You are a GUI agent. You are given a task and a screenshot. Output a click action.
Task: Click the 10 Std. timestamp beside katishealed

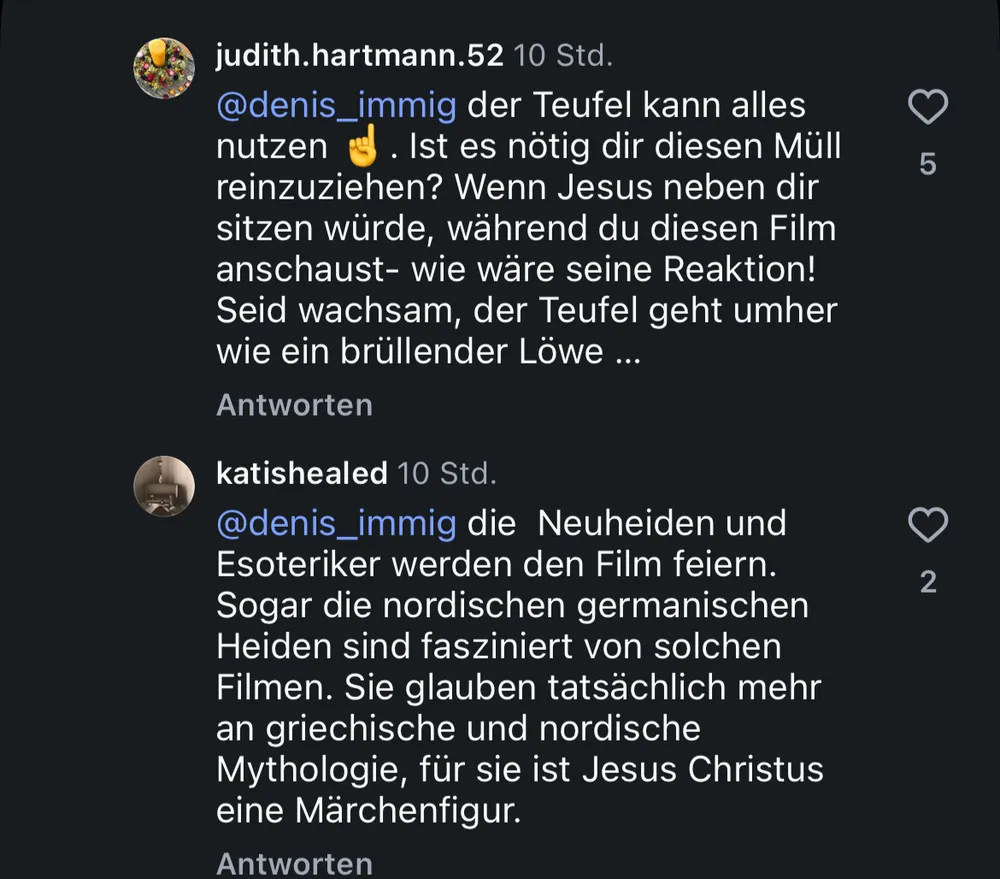[446, 473]
